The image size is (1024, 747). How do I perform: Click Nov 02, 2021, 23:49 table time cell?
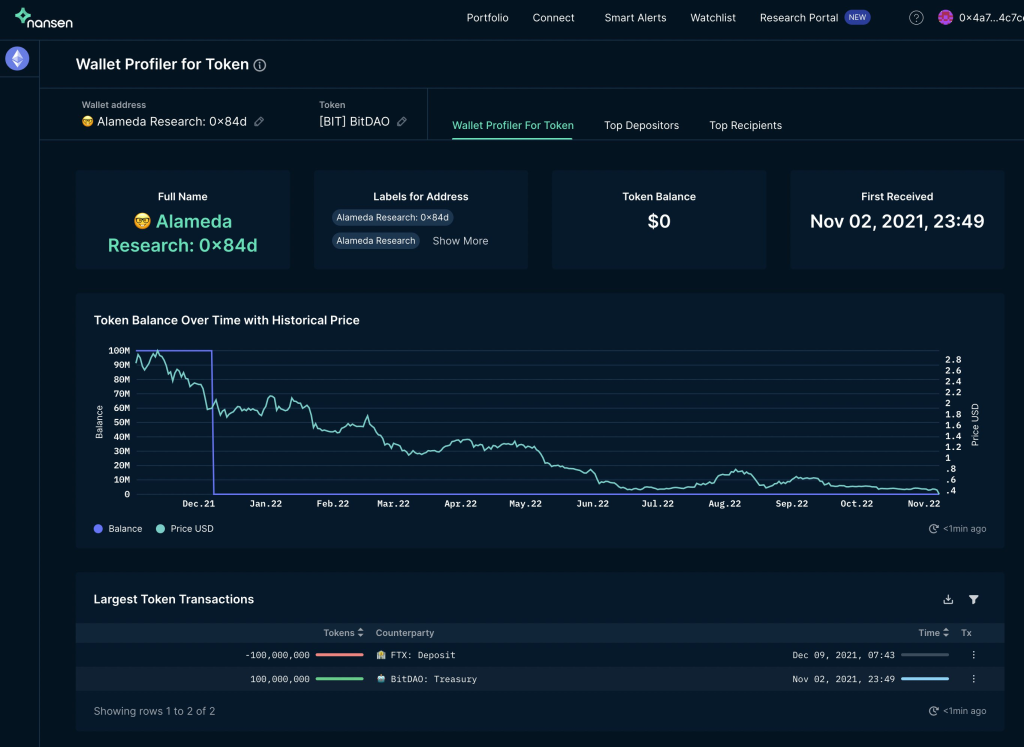[844, 679]
